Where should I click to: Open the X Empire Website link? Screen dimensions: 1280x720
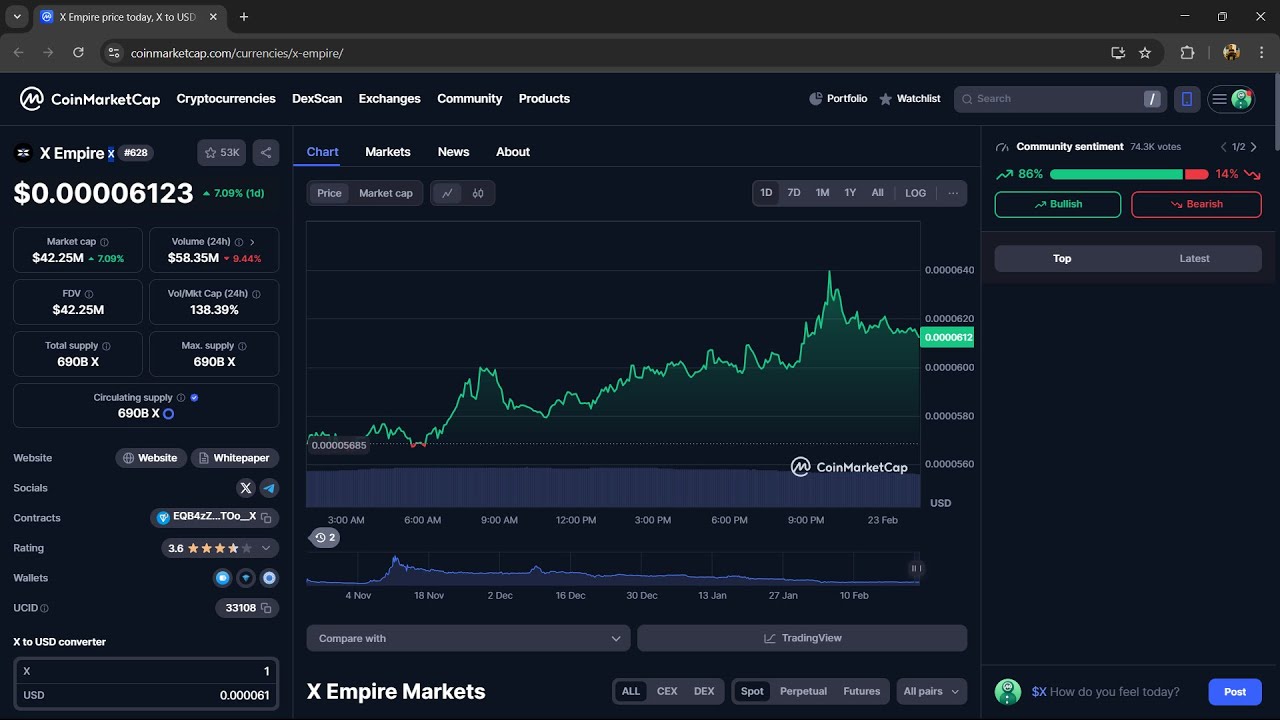[150, 458]
